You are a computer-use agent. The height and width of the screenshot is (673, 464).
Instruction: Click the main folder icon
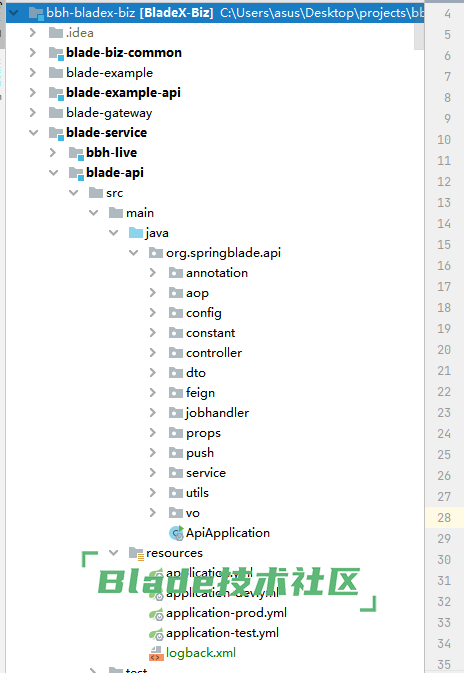click(x=116, y=212)
